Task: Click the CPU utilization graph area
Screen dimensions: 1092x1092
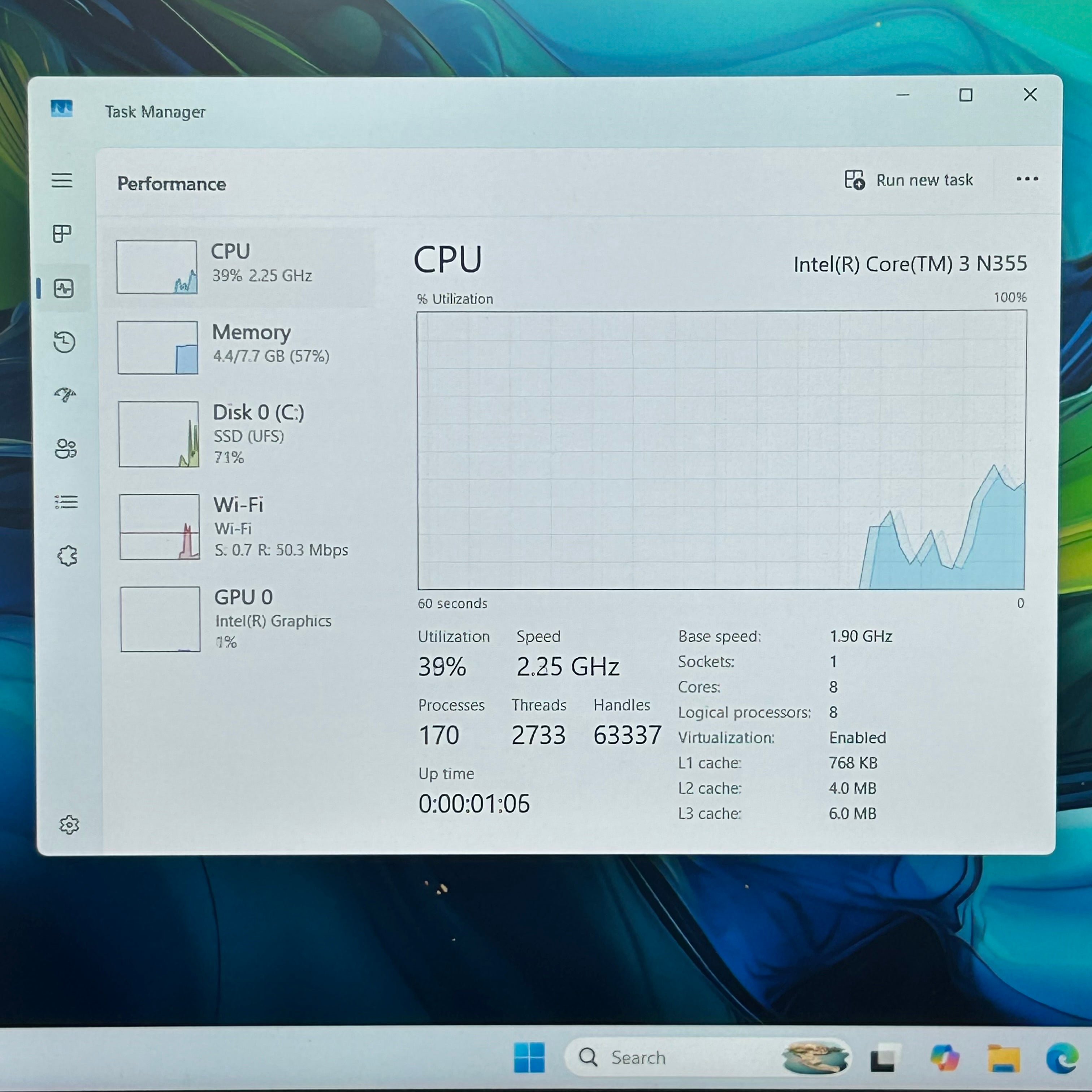Action: [721, 450]
